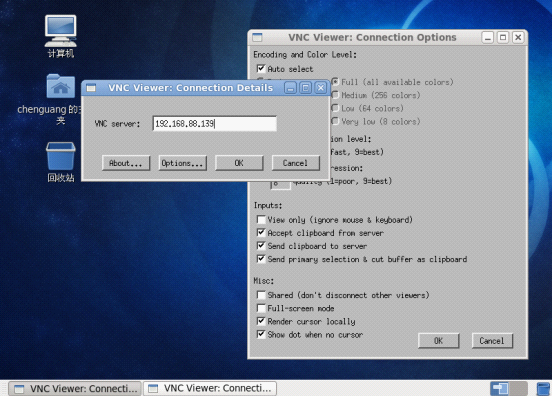Close the Connection Options window

pyautogui.click(x=518, y=37)
